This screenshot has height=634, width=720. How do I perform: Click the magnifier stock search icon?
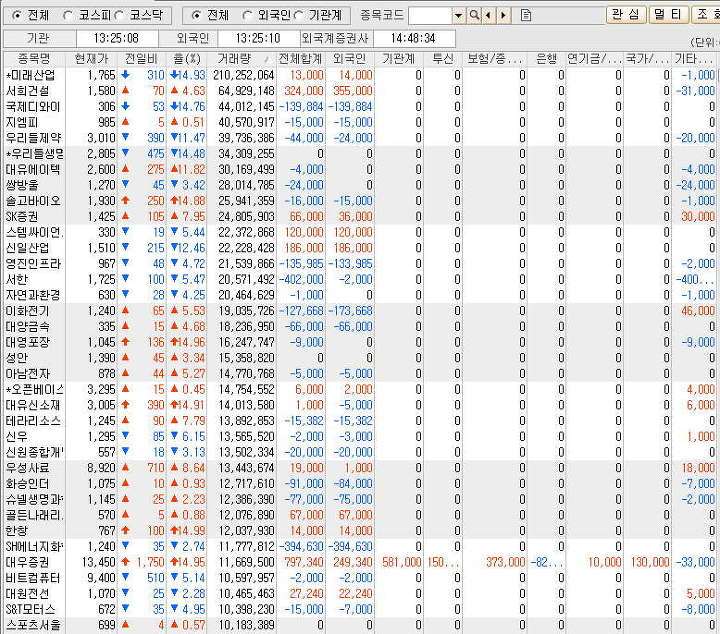(474, 16)
